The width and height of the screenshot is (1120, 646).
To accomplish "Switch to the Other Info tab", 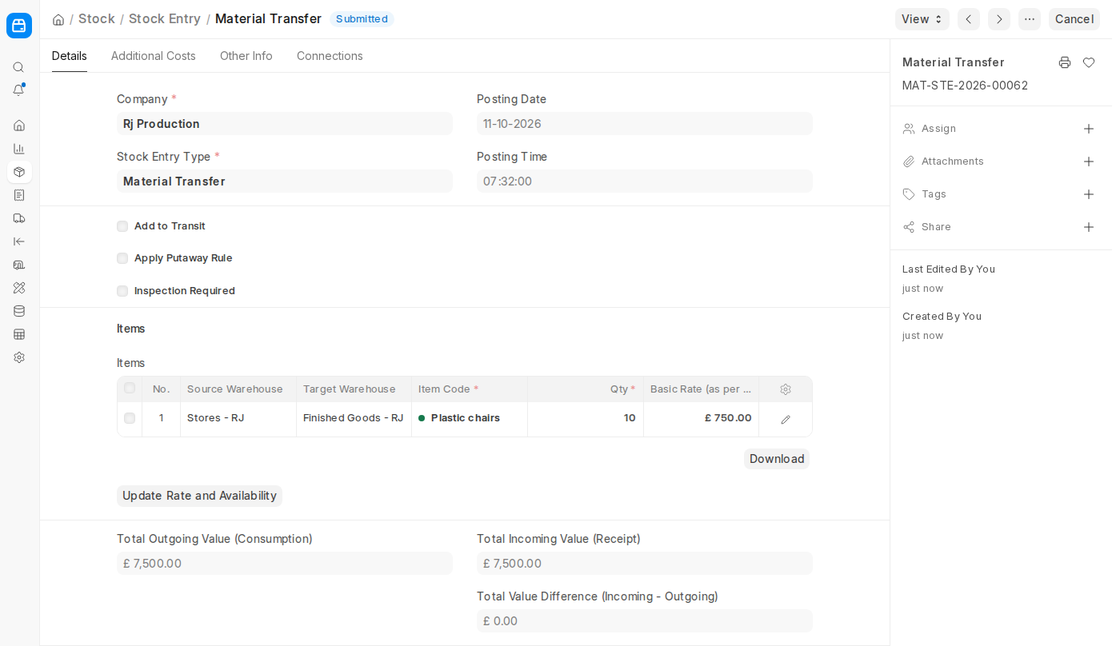I will (x=246, y=56).
